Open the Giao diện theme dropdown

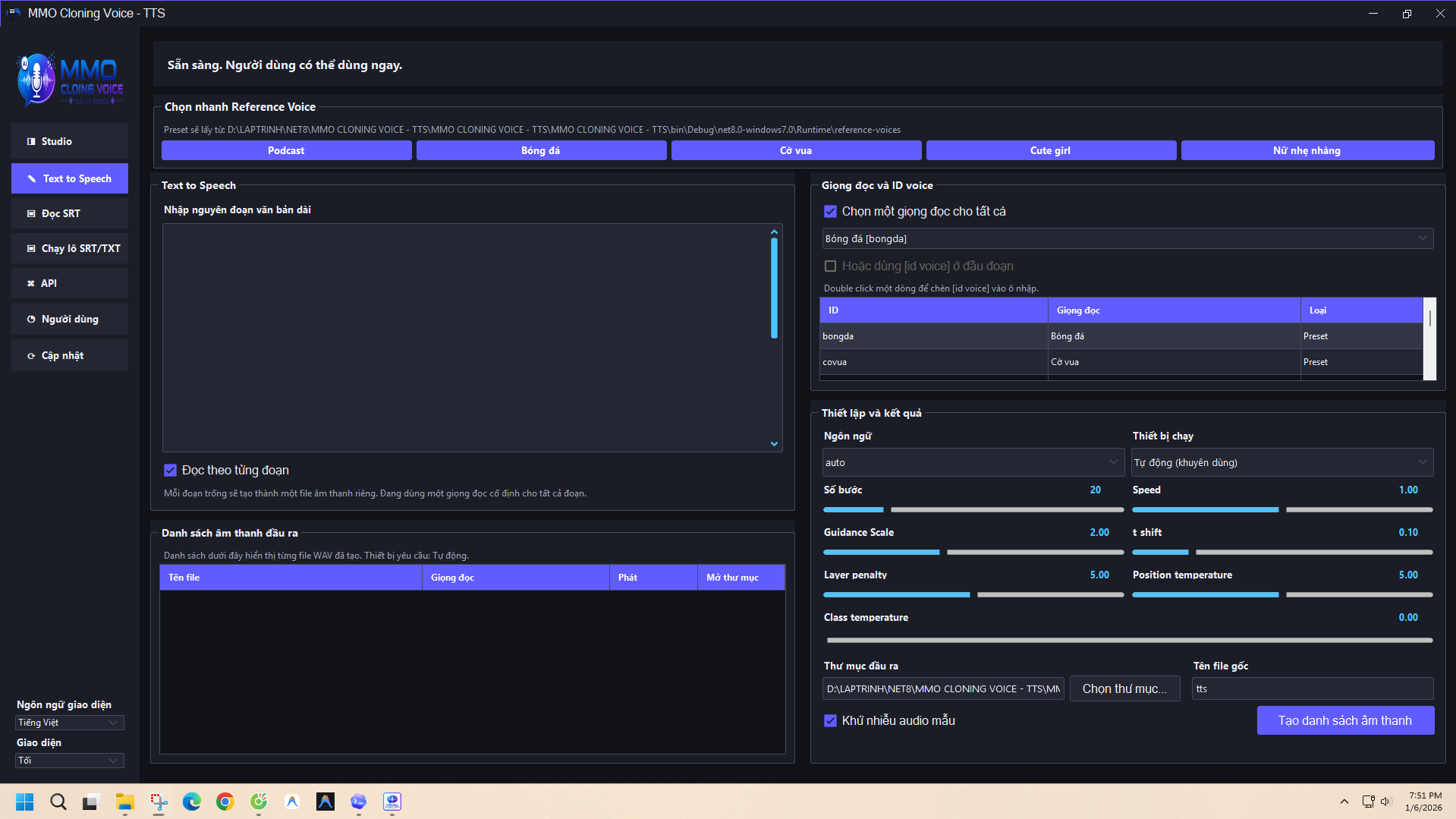point(69,761)
